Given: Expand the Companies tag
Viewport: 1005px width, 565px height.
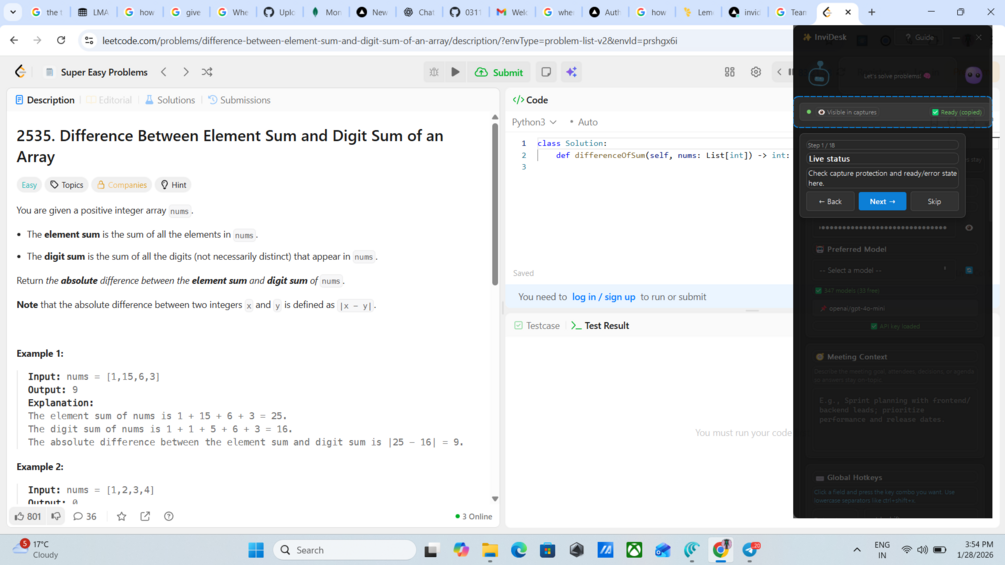Looking at the screenshot, I should pyautogui.click(x=121, y=184).
